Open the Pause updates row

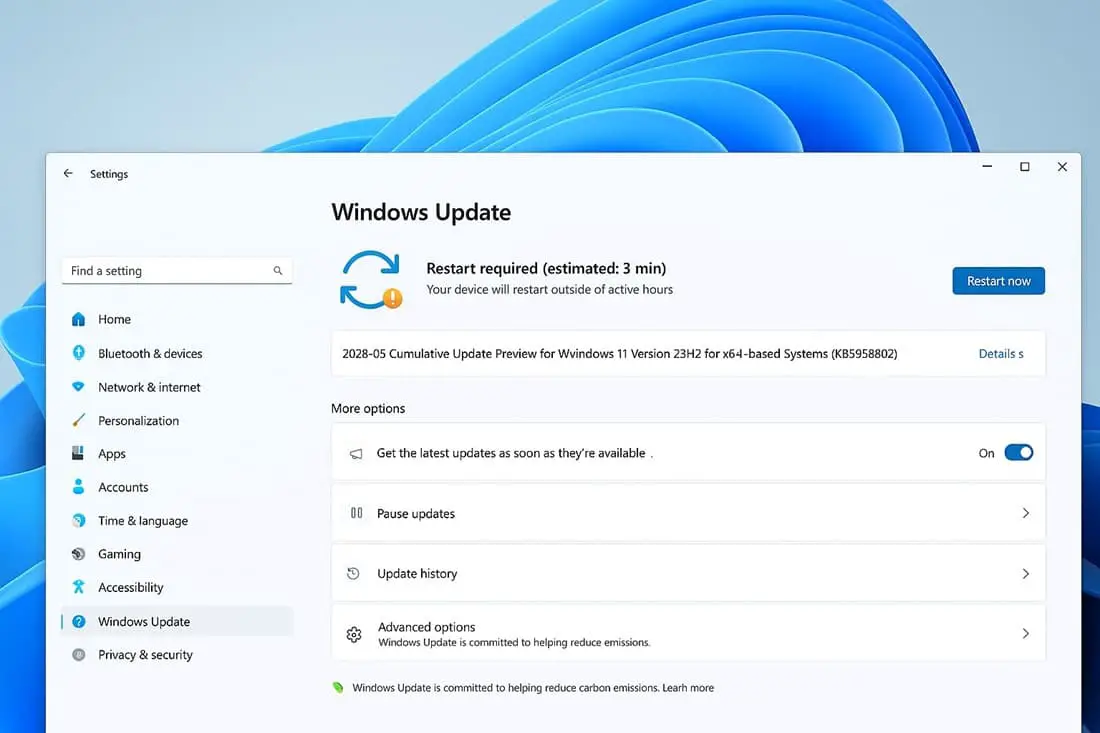click(688, 513)
